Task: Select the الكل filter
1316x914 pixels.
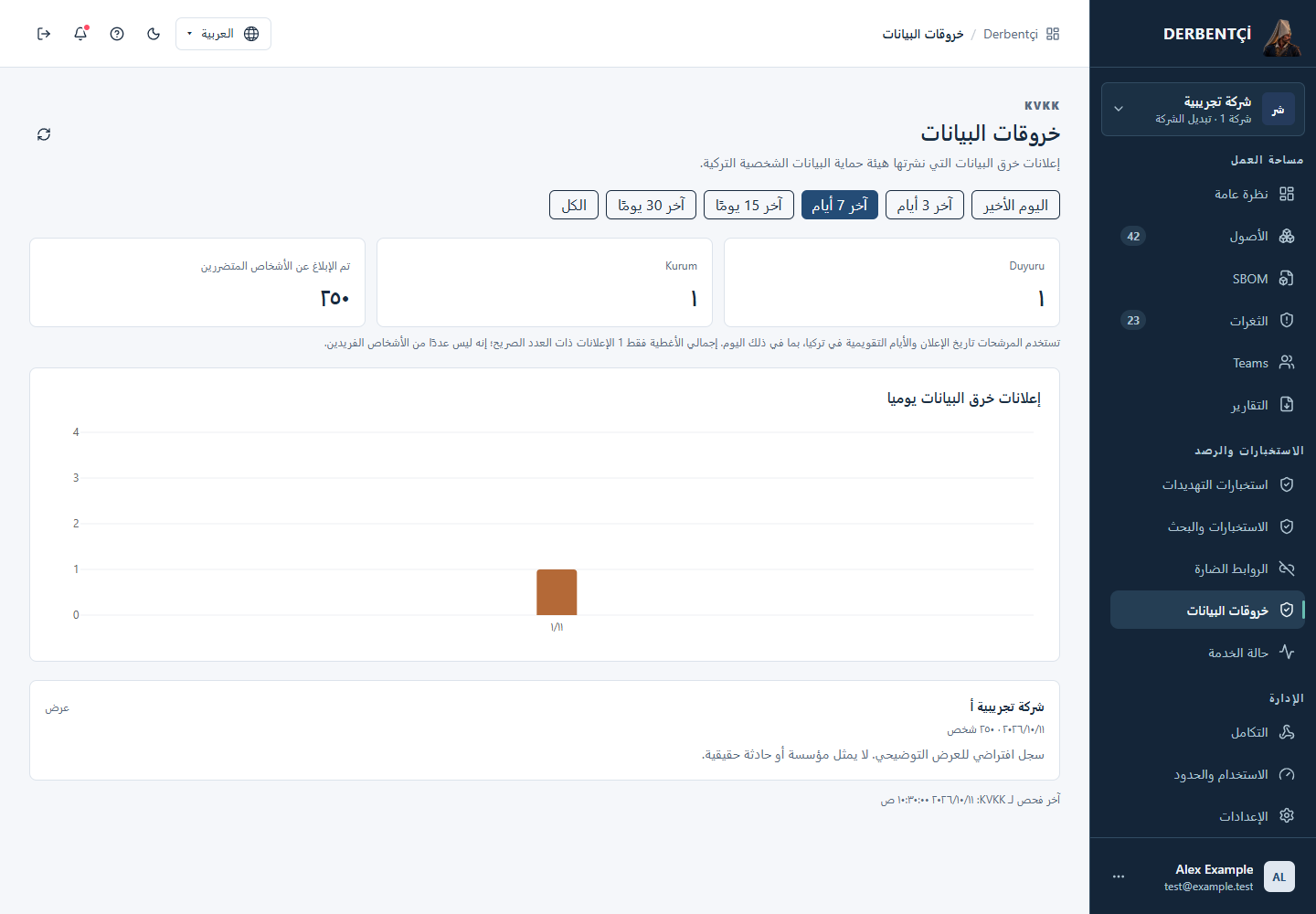Action: click(x=574, y=205)
